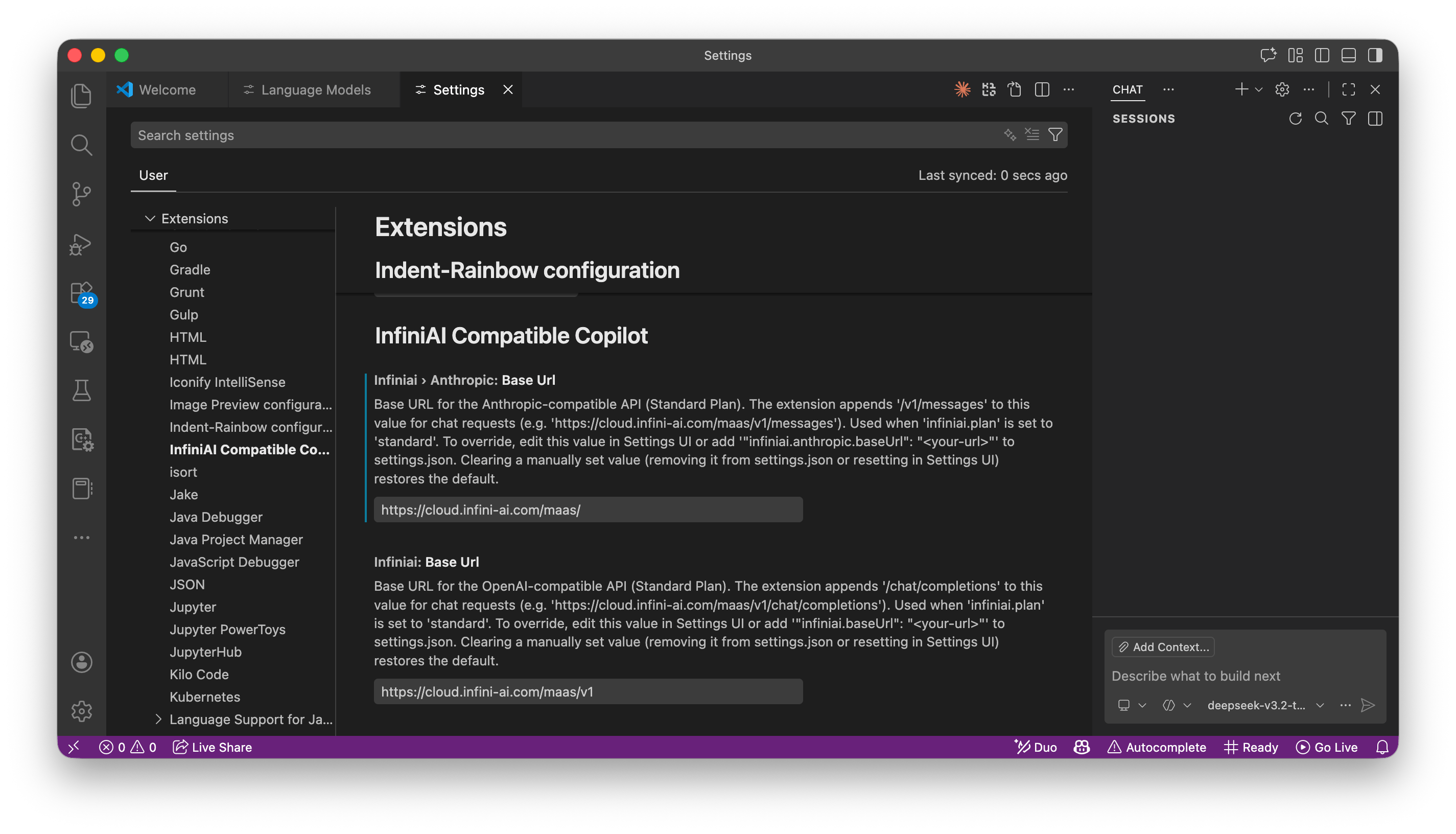Screen dimensions: 1456x834
Task: Open the Source Control view
Action: click(x=81, y=194)
